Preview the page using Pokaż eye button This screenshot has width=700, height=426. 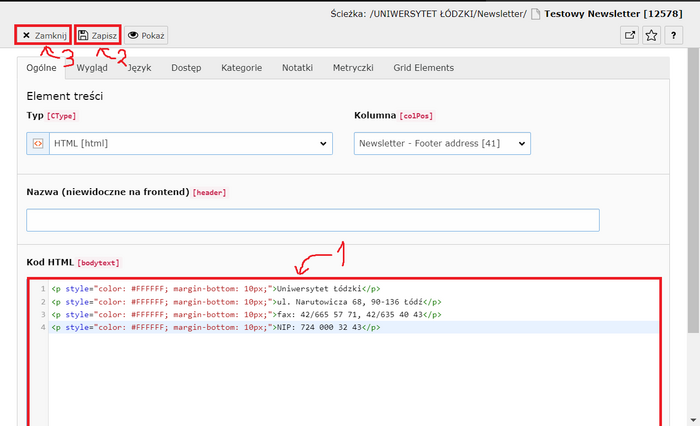point(146,35)
